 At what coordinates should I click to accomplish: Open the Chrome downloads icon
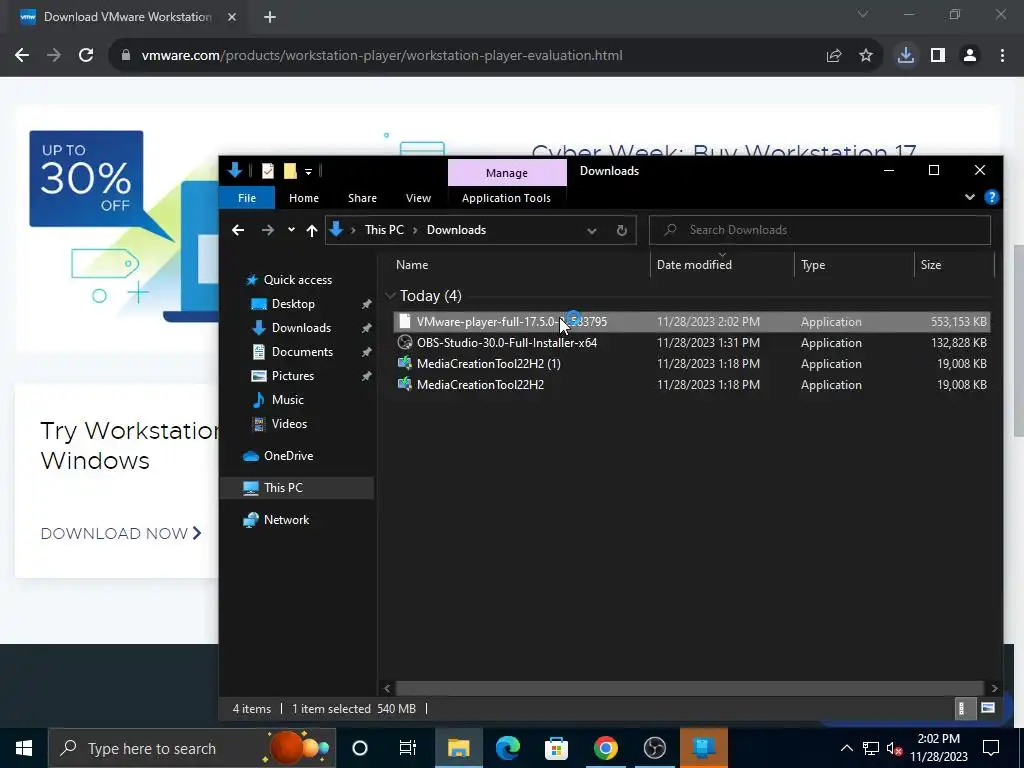click(905, 56)
